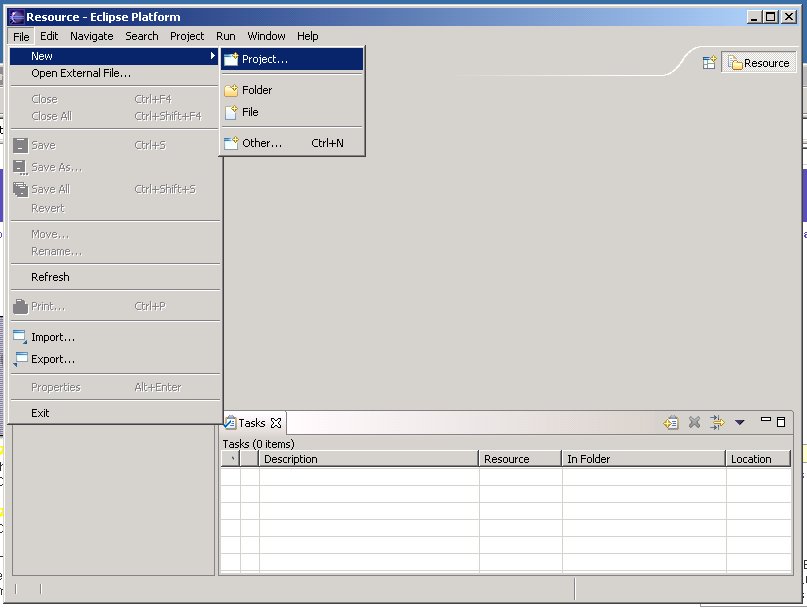Choose Exit from the File menu

pyautogui.click(x=116, y=413)
